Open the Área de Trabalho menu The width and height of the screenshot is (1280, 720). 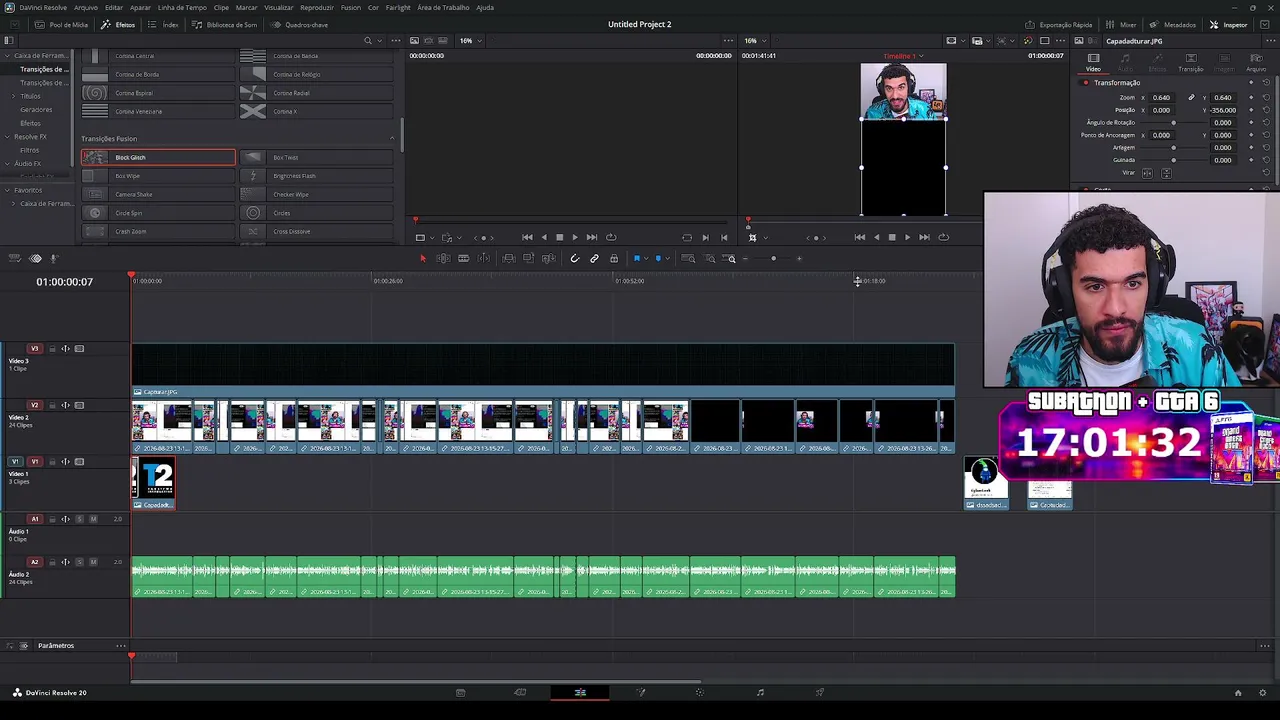pos(443,7)
